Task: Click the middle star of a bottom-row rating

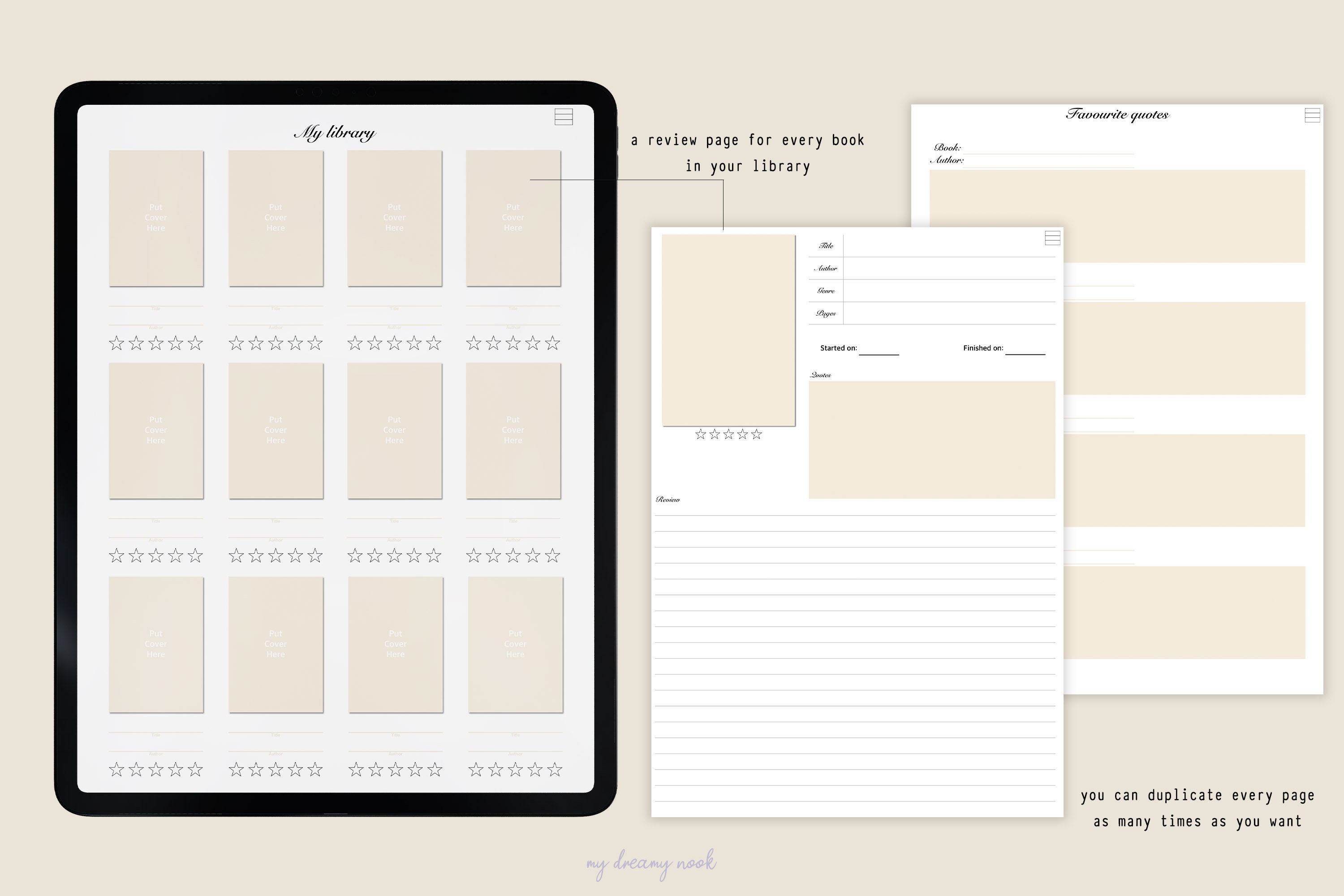Action: [x=156, y=770]
